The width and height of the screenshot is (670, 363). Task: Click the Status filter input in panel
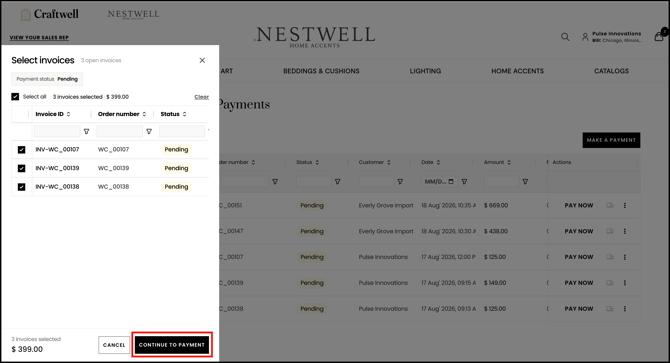(x=182, y=132)
